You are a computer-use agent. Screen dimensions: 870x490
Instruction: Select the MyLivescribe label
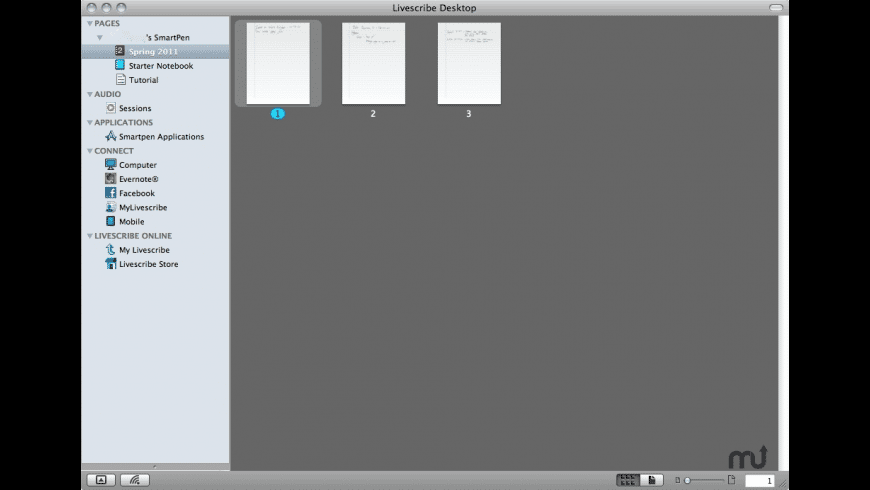[x=143, y=208]
